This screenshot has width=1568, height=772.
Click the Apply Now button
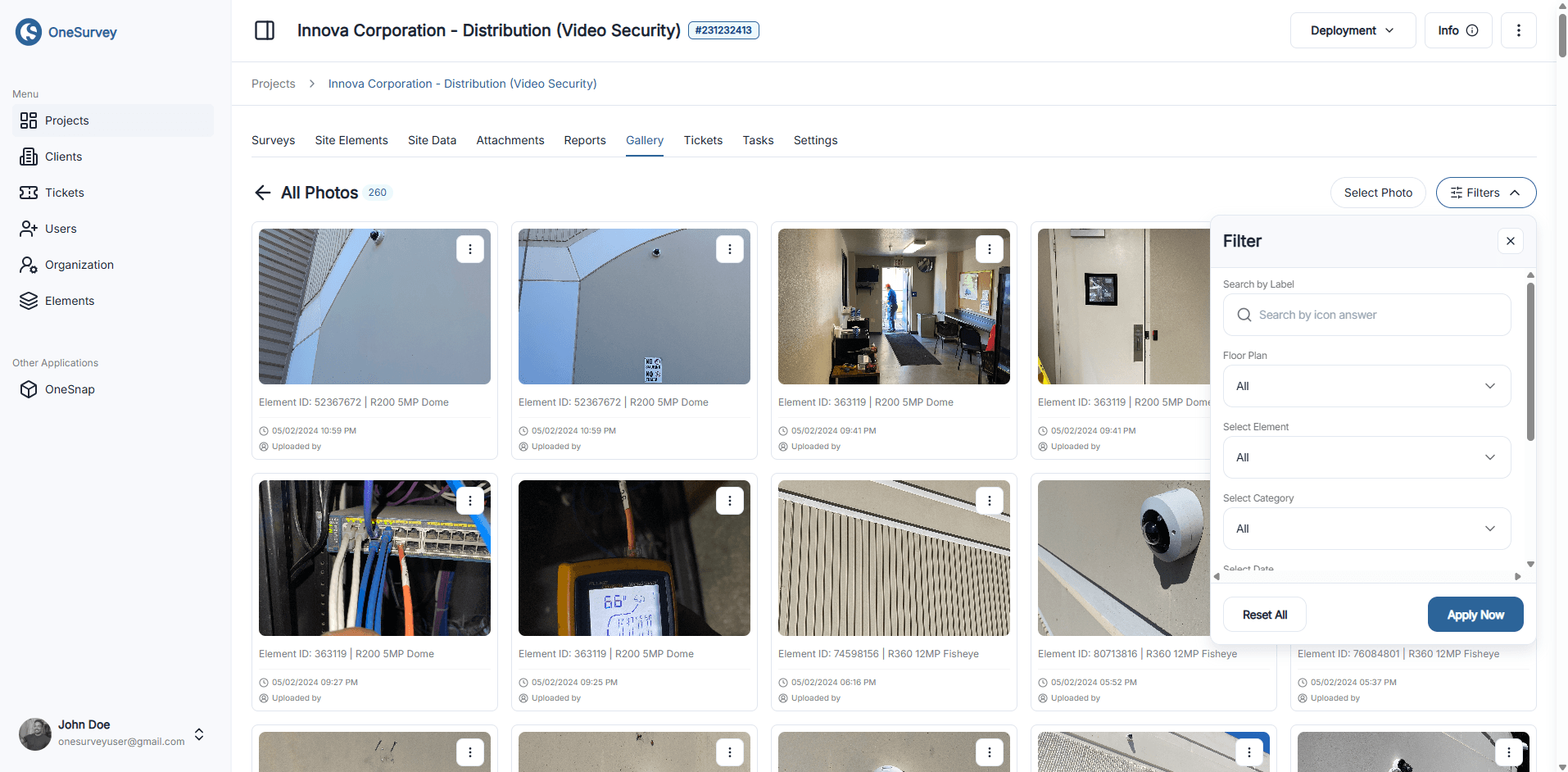[x=1475, y=614]
